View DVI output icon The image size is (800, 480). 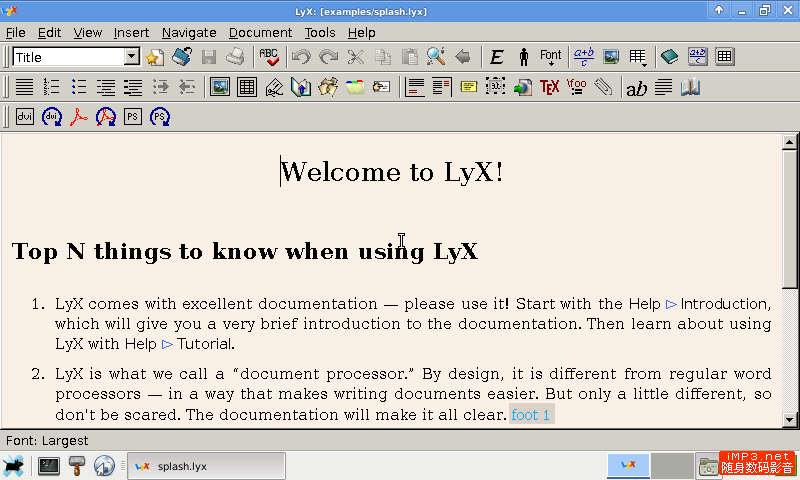point(24,117)
